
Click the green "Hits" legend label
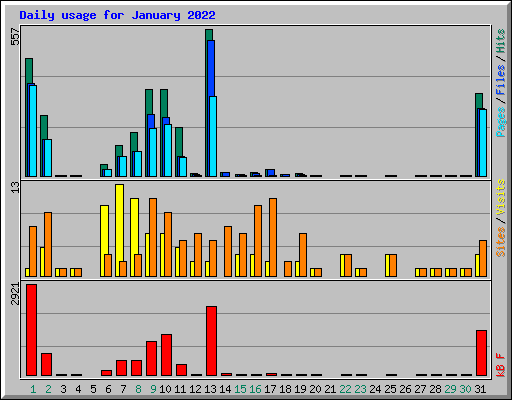click(500, 41)
